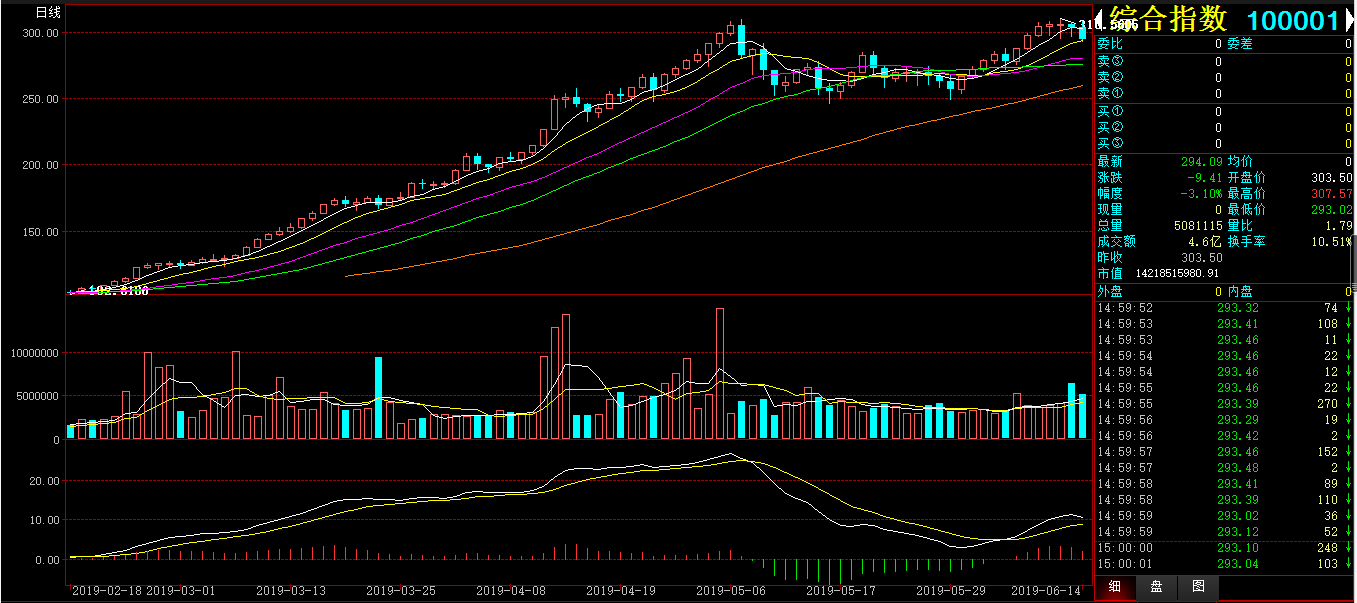The image size is (1357, 603).
Task: Select tick row 15:00:00 at 293.10
Action: tap(1224, 548)
